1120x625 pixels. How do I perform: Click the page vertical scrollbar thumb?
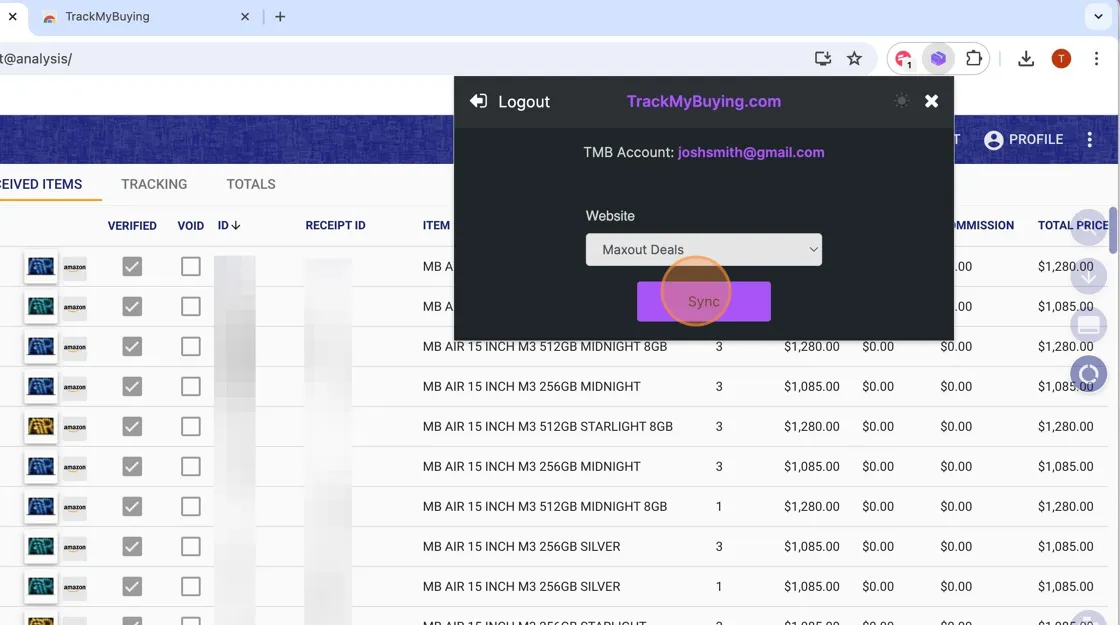(x=1112, y=230)
